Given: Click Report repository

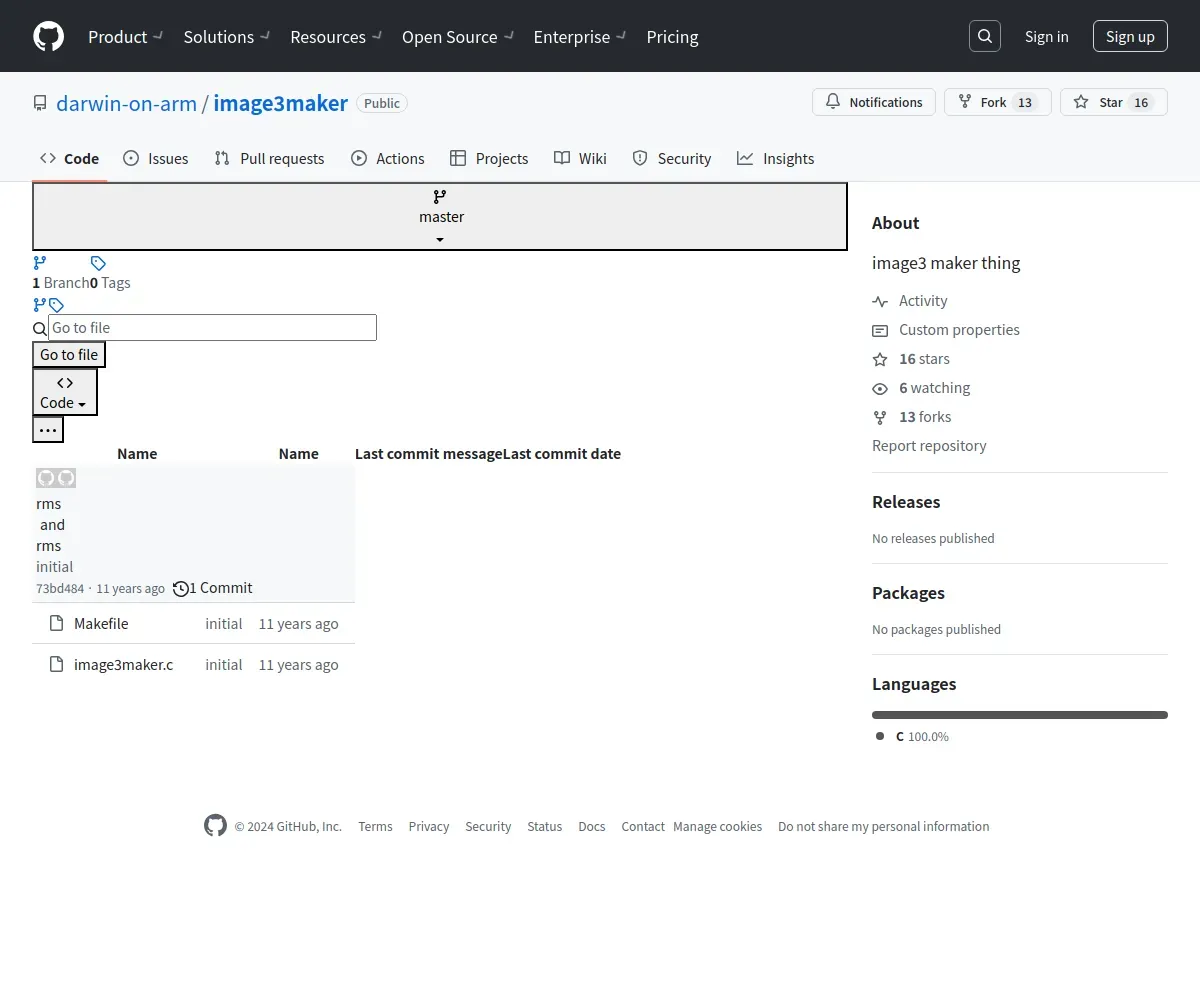Looking at the screenshot, I should tap(929, 446).
